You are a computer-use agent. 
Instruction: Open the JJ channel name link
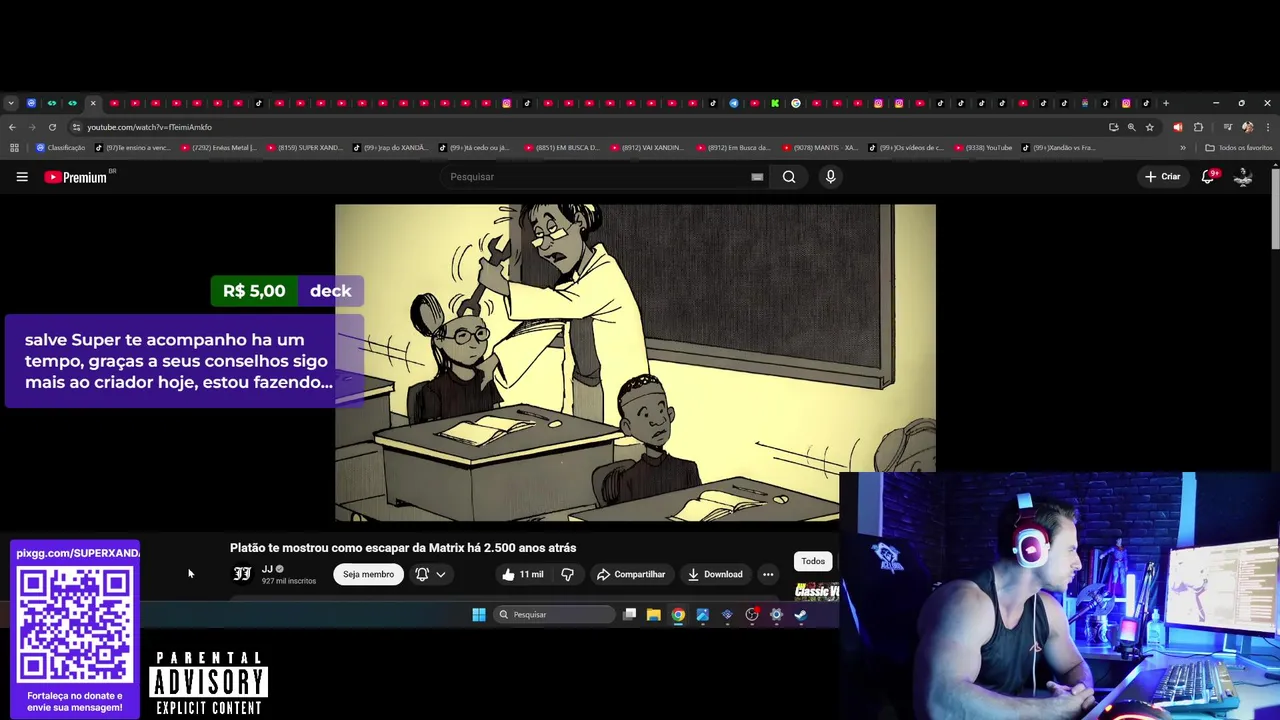[x=267, y=569]
